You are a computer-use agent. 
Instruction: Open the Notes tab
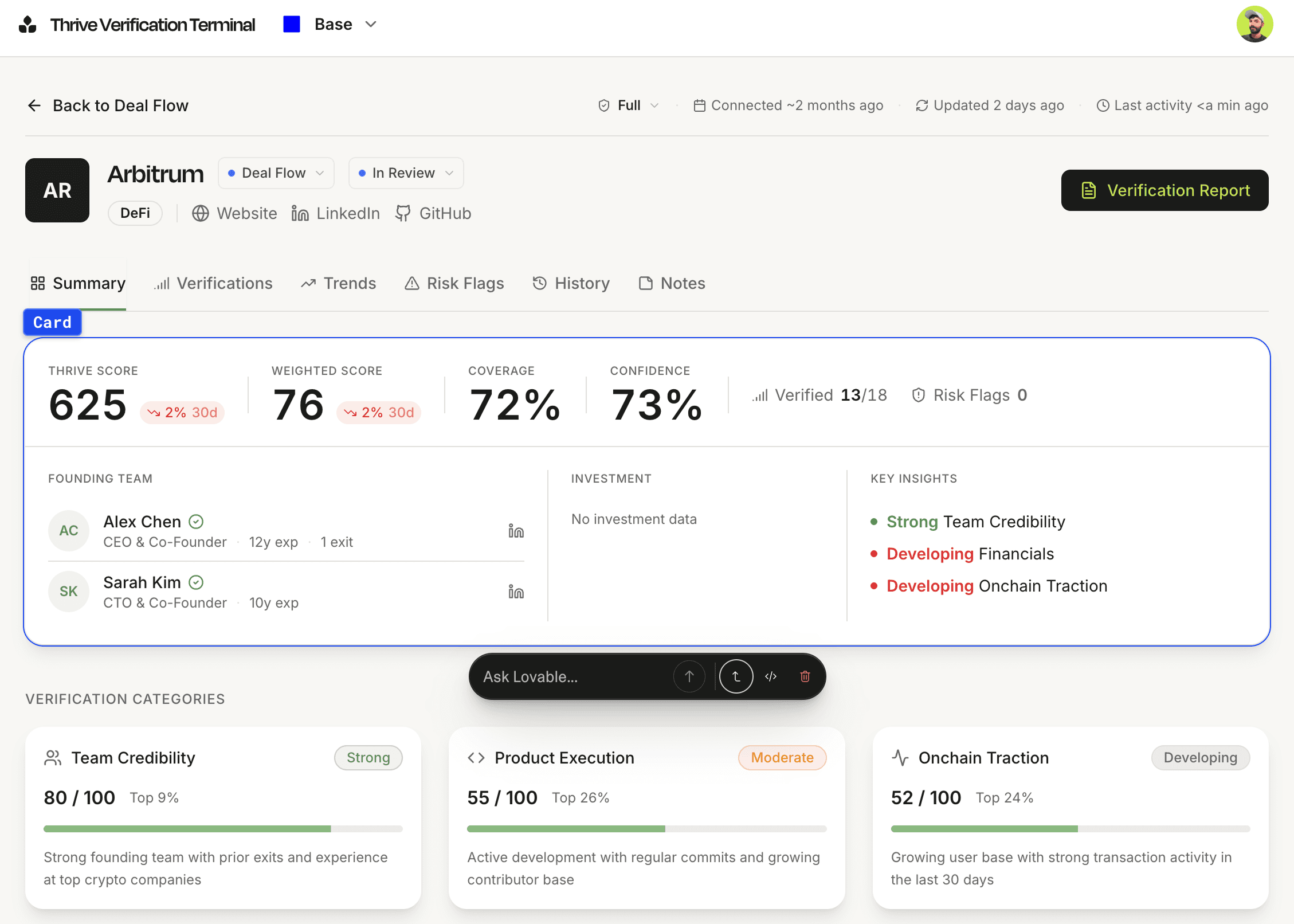point(672,283)
